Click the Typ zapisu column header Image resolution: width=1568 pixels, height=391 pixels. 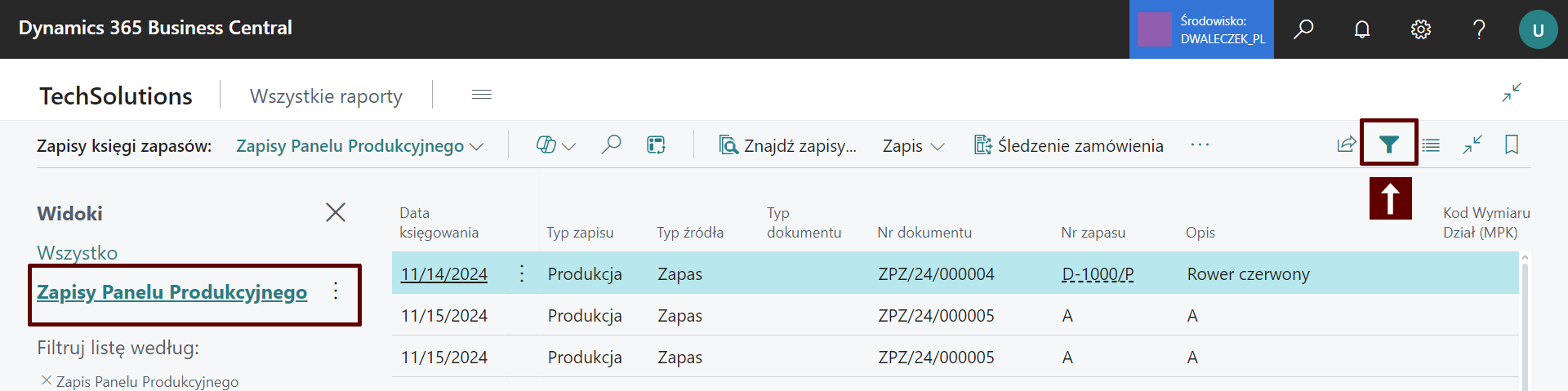pyautogui.click(x=580, y=233)
